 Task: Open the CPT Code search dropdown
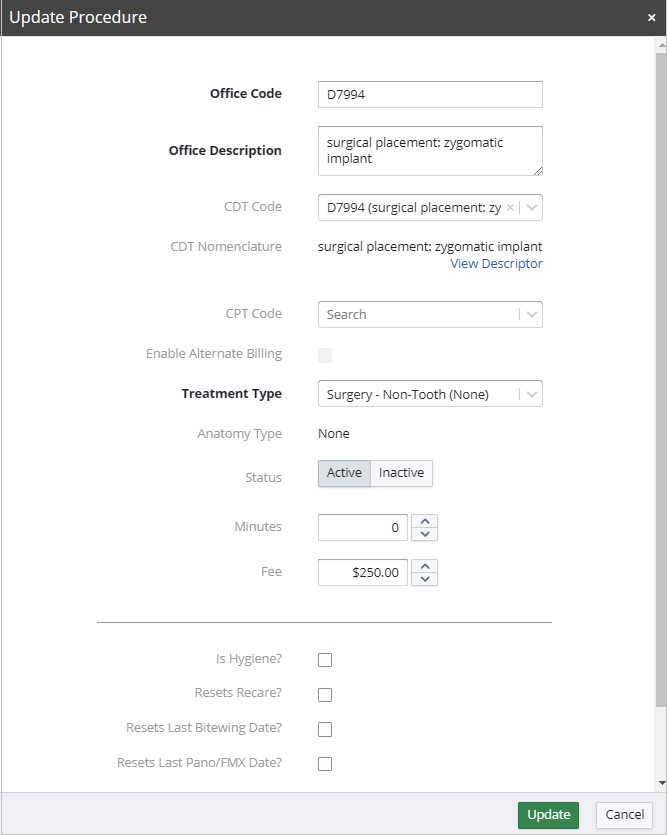[x=532, y=314]
